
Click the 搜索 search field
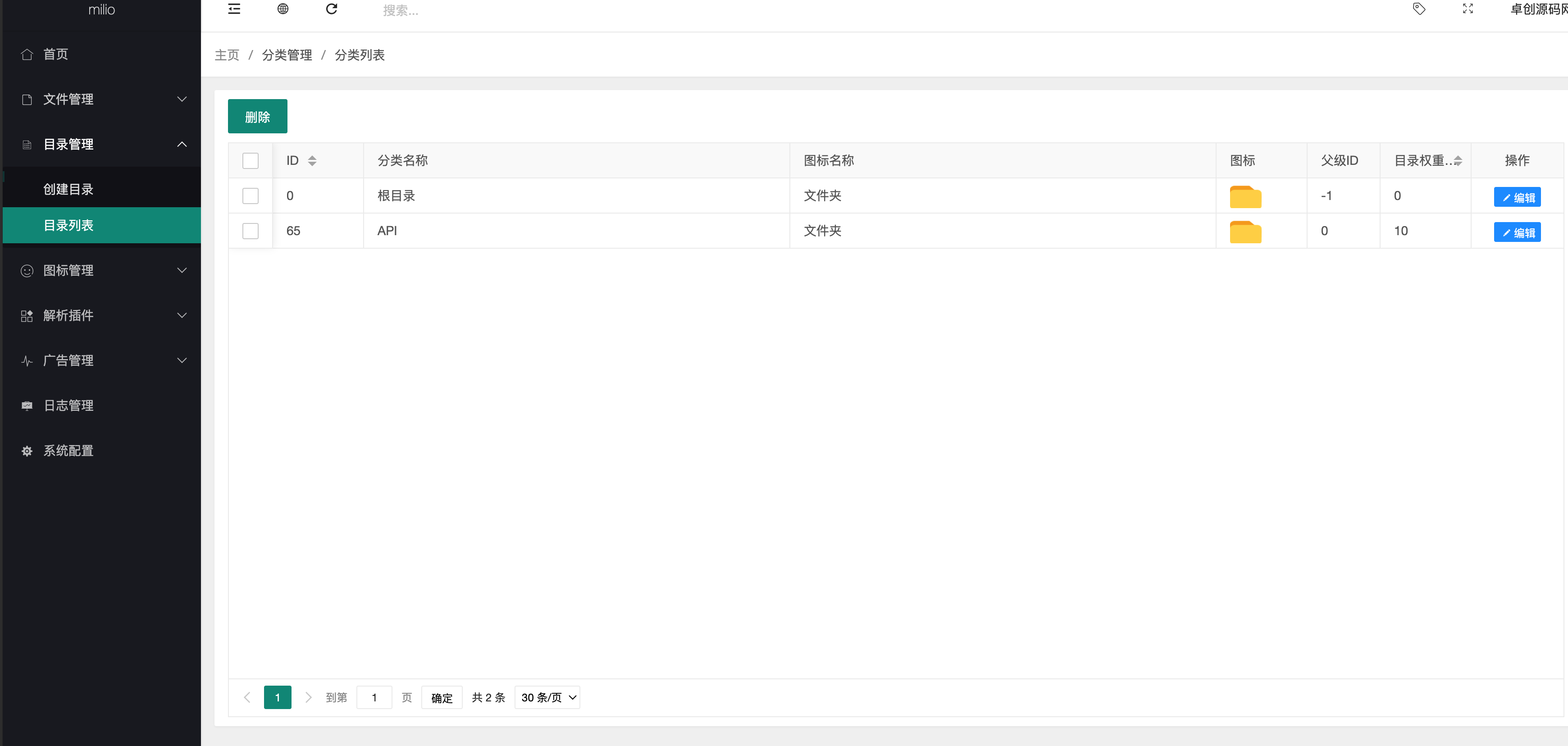click(x=401, y=10)
